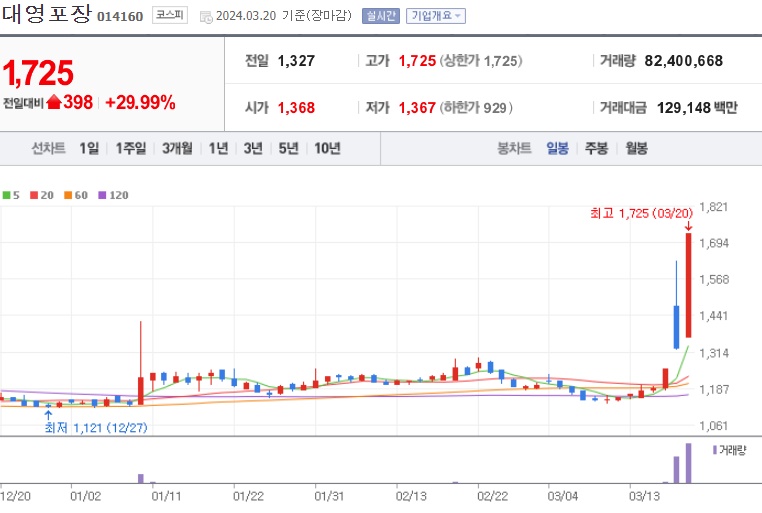
Task: Select the 3개월 line chart tab
Action: [x=177, y=148]
